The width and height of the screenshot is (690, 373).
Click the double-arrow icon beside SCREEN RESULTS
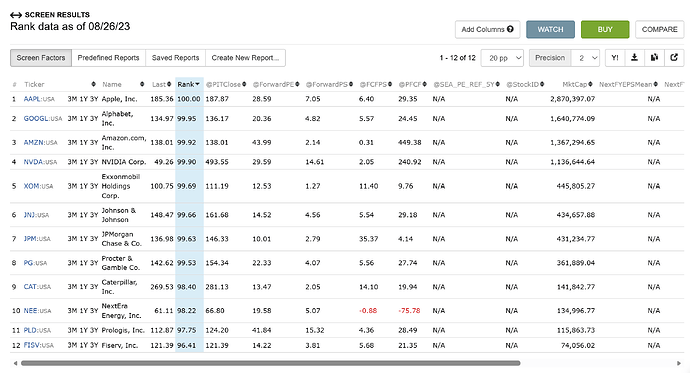(x=16, y=15)
